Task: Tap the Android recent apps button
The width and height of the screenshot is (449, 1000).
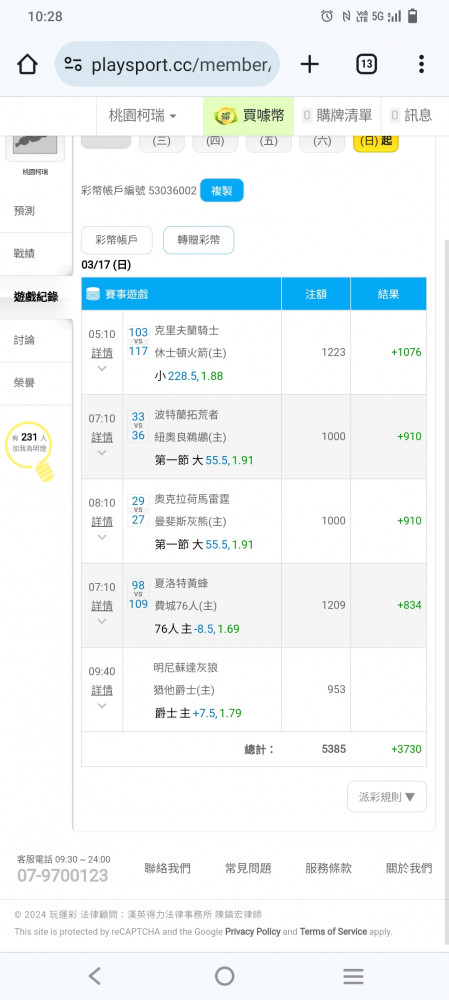Action: 353,976
